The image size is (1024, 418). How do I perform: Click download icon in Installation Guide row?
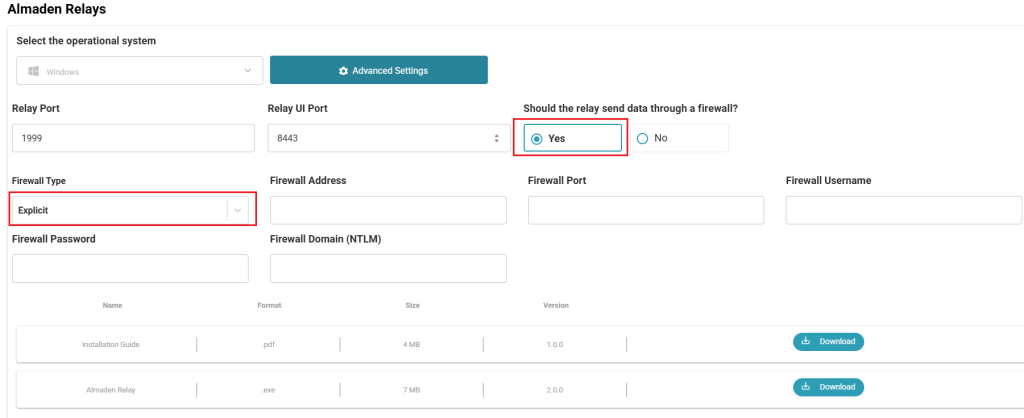pyautogui.click(x=806, y=341)
